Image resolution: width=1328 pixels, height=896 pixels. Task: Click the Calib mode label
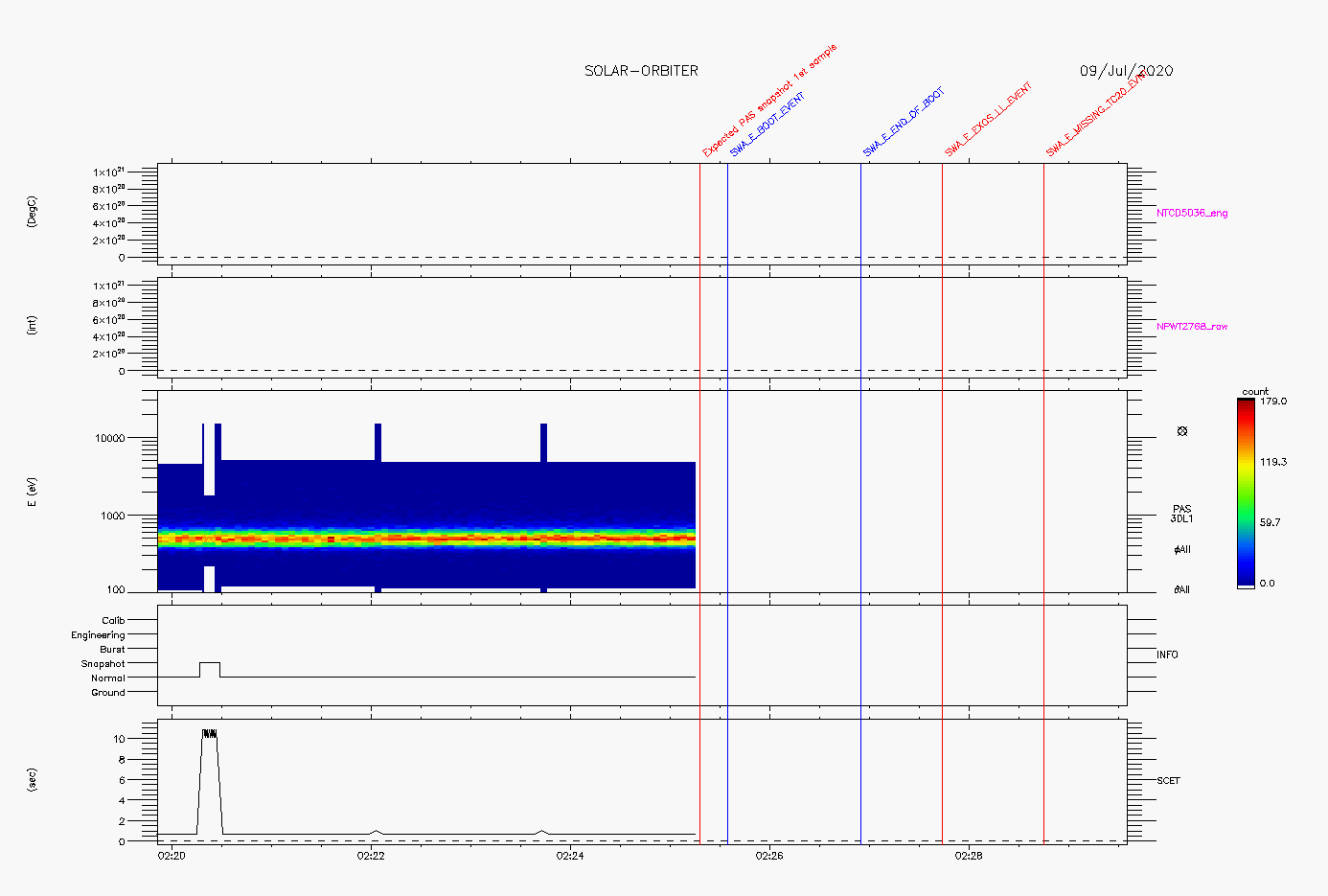(x=113, y=621)
